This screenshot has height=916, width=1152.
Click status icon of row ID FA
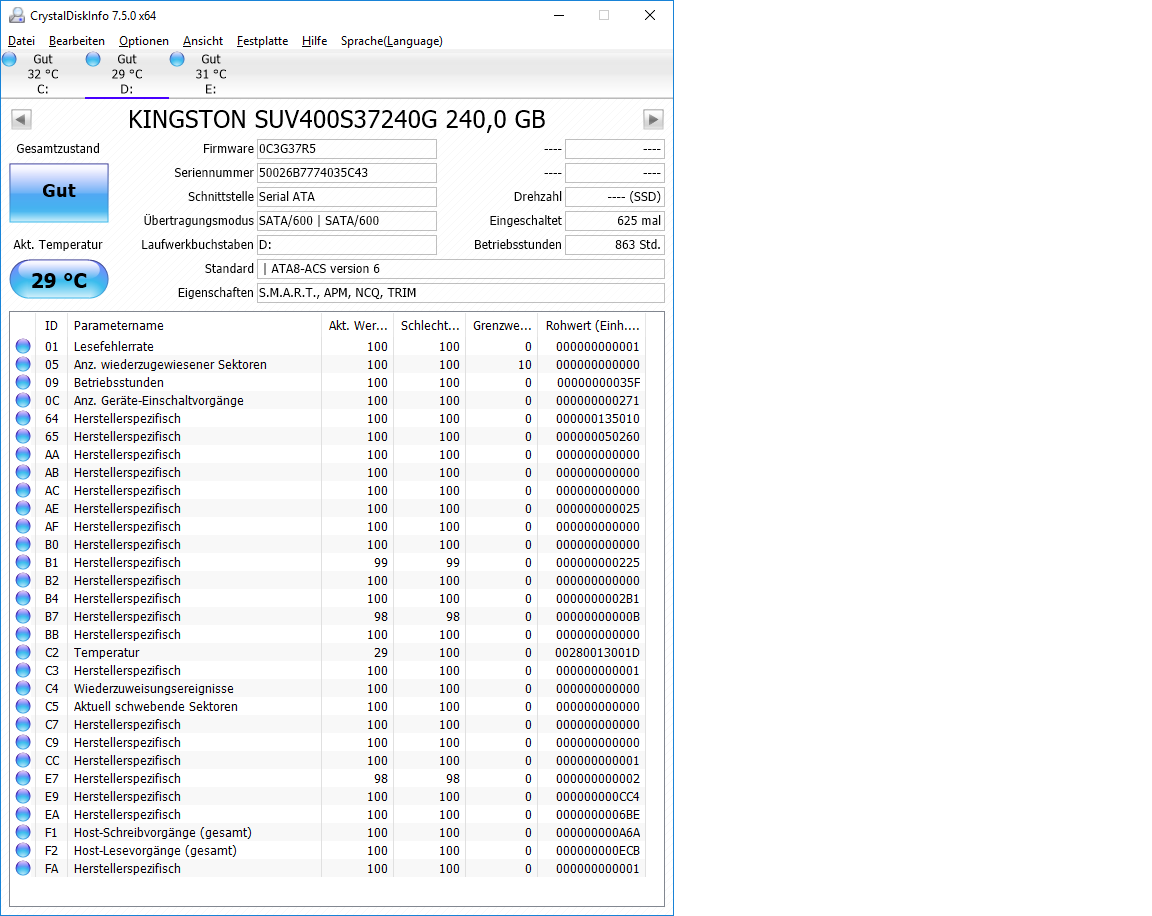tap(24, 868)
